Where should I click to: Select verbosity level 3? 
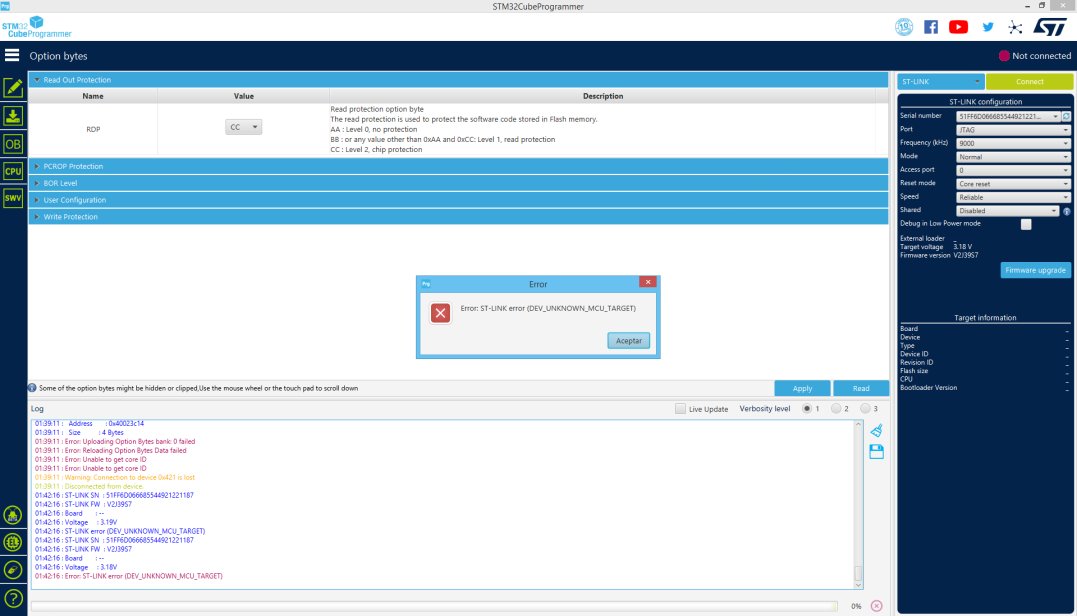865,409
